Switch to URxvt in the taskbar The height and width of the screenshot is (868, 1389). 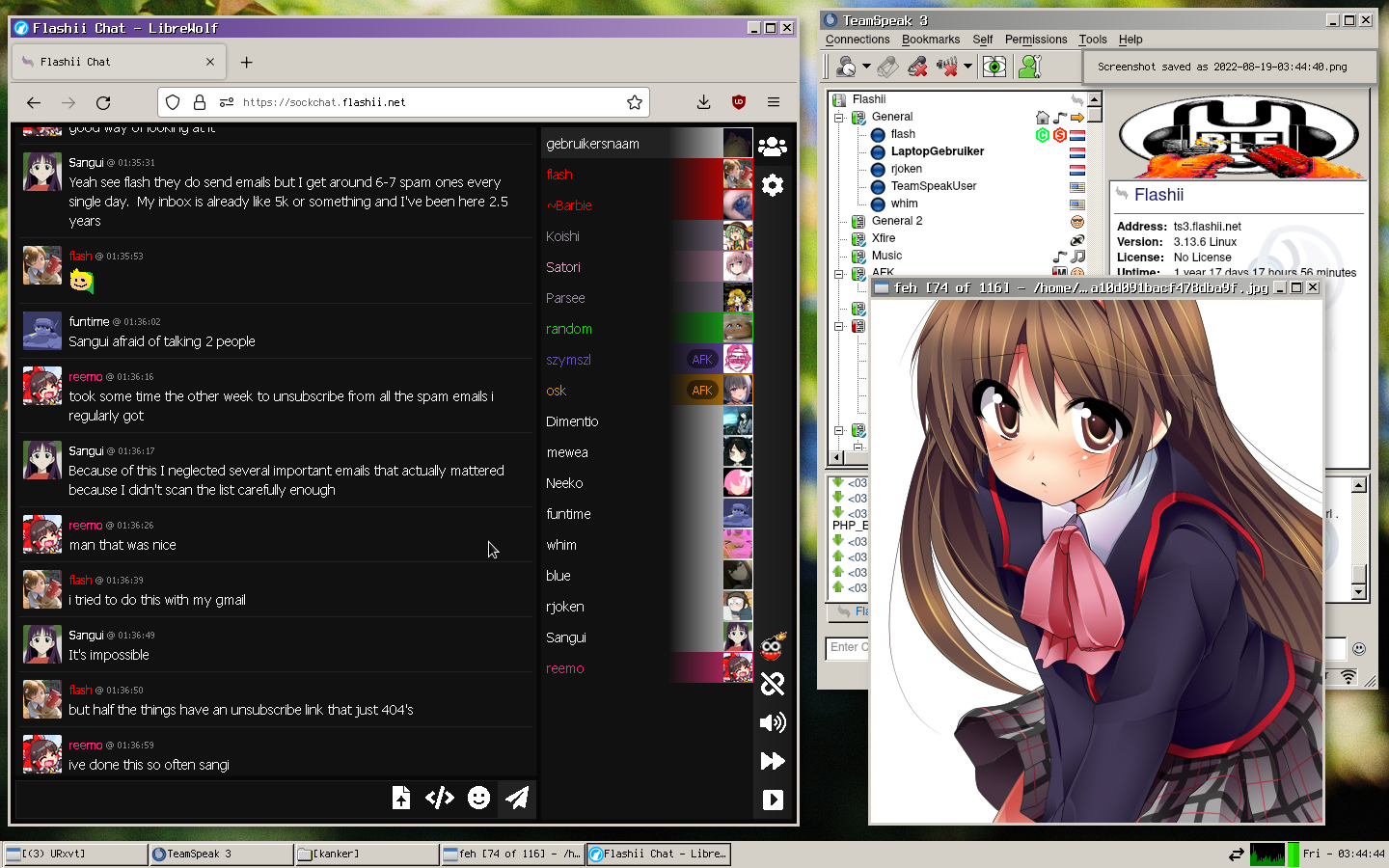(x=75, y=854)
